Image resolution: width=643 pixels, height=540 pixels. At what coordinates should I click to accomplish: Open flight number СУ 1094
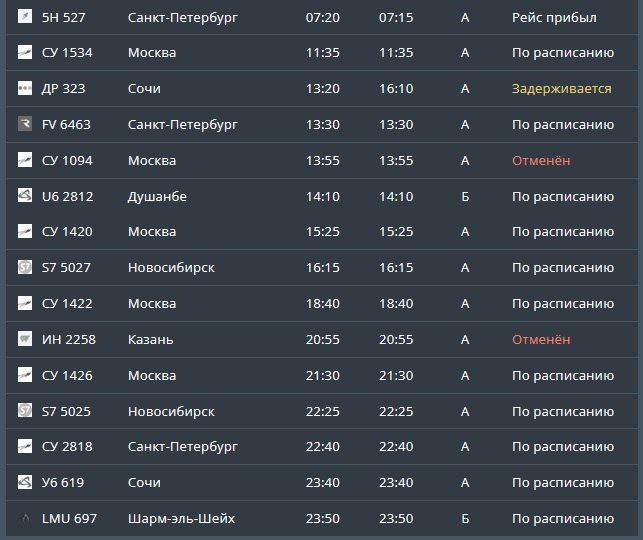click(67, 160)
